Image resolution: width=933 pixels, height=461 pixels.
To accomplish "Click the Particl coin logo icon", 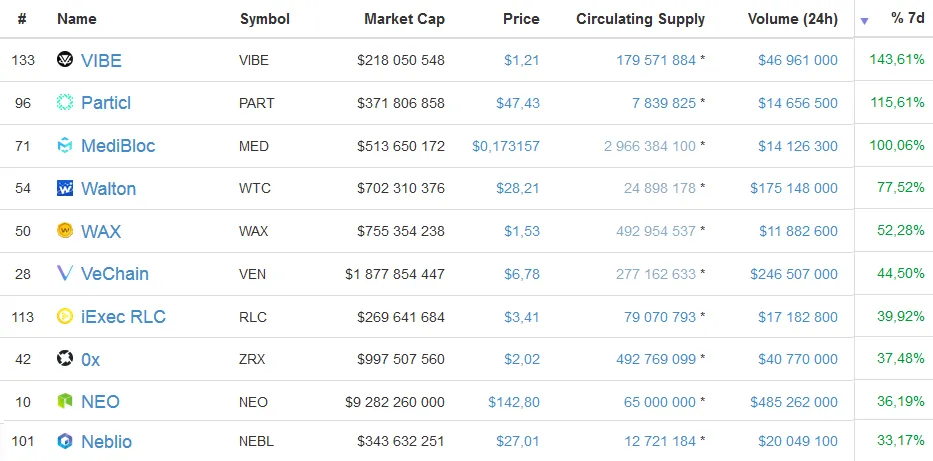I will (x=65, y=102).
